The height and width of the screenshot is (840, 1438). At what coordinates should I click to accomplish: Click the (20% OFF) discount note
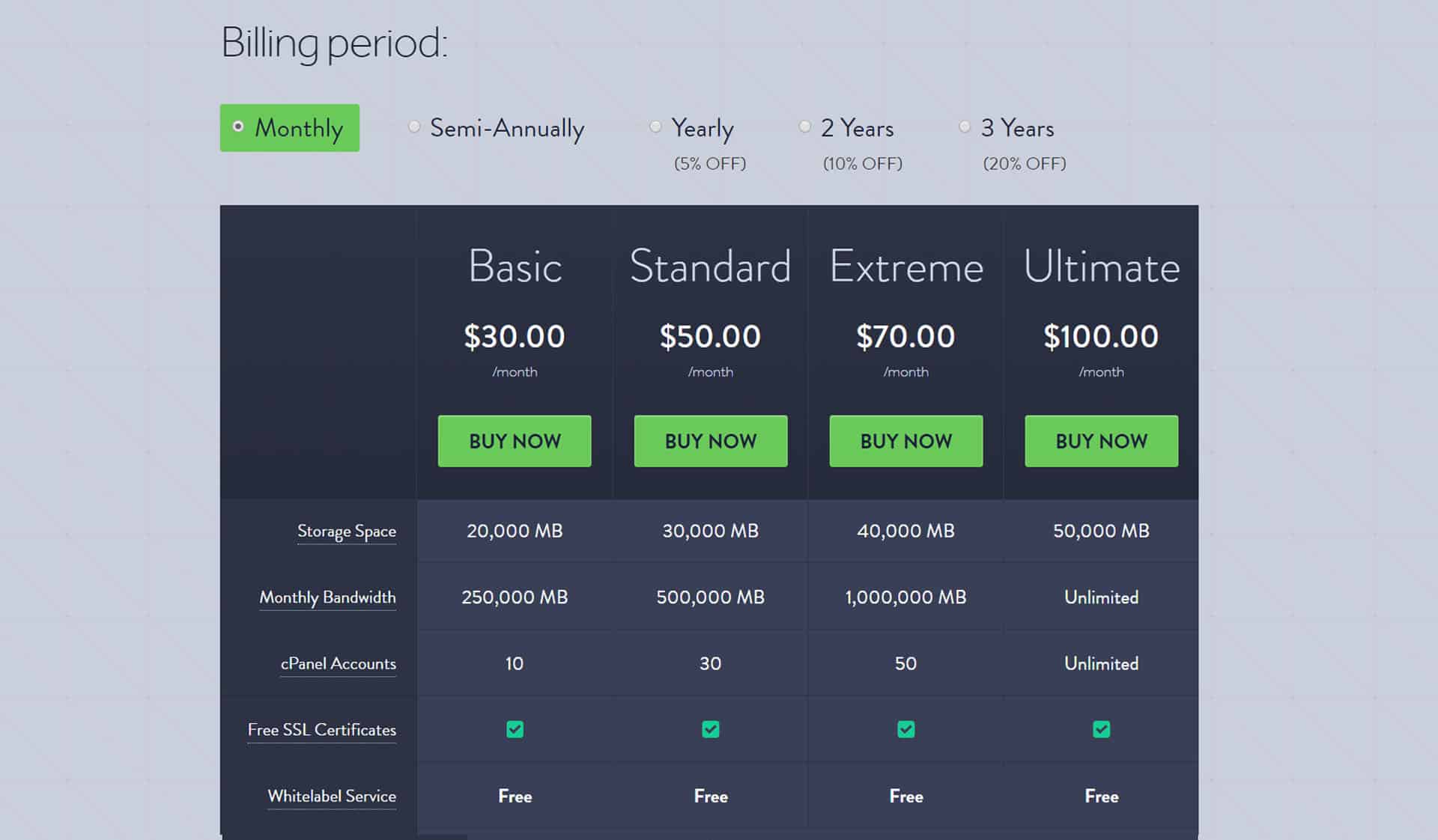pyautogui.click(x=1025, y=163)
